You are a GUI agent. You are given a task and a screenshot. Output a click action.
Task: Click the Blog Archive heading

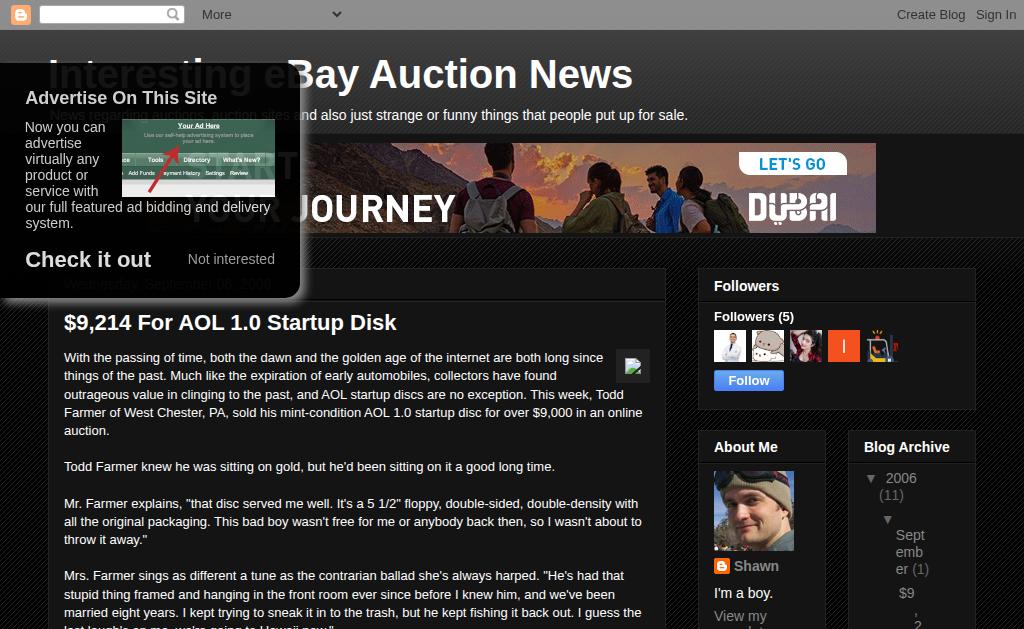click(906, 447)
